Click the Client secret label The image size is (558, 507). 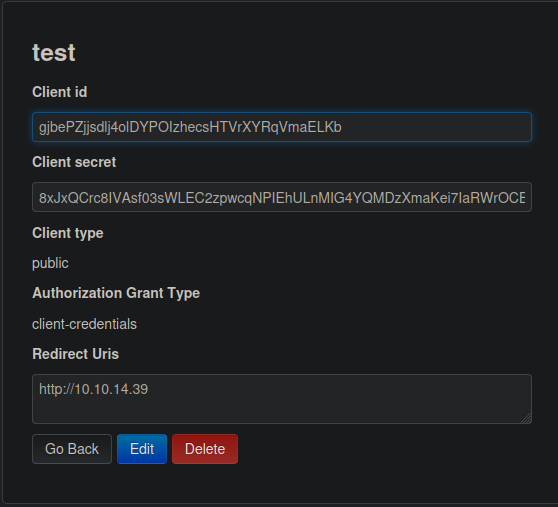pos(74,162)
